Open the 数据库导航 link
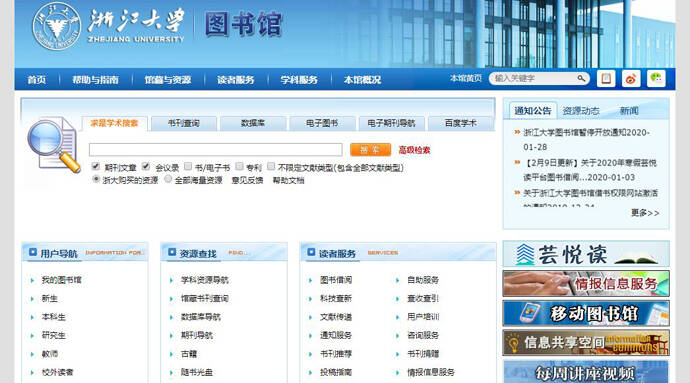Screen dimensions: 690x383 pyautogui.click(x=201, y=317)
